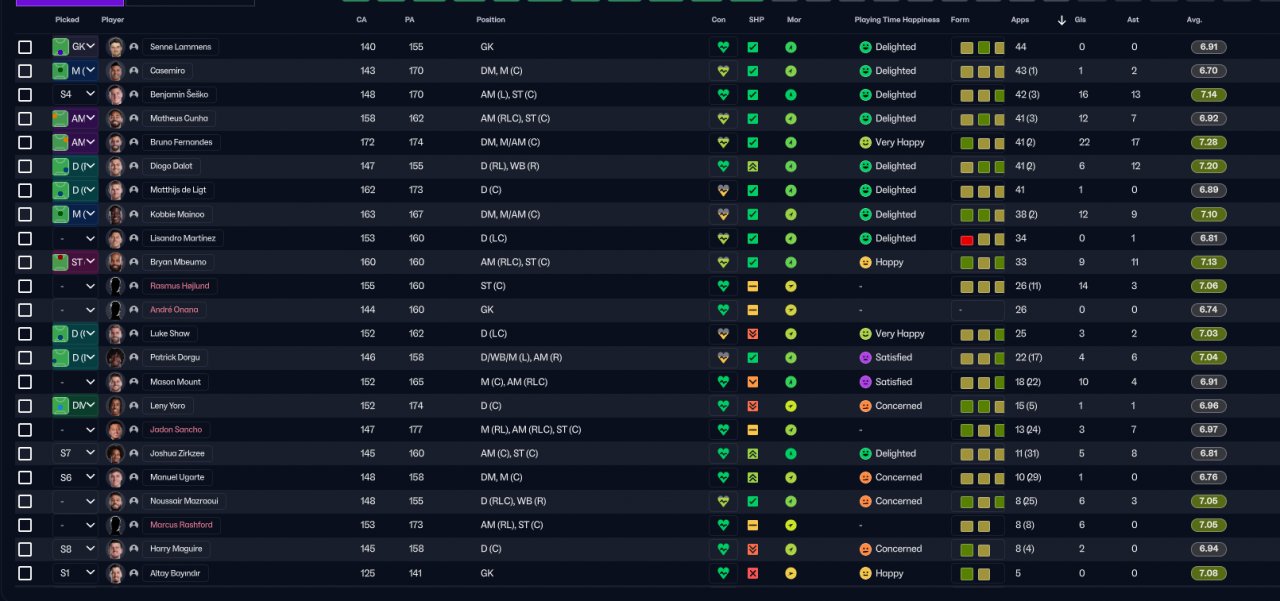Click Bryan Mbeumo's happy face icon
This screenshot has width=1280, height=601.
point(865,262)
